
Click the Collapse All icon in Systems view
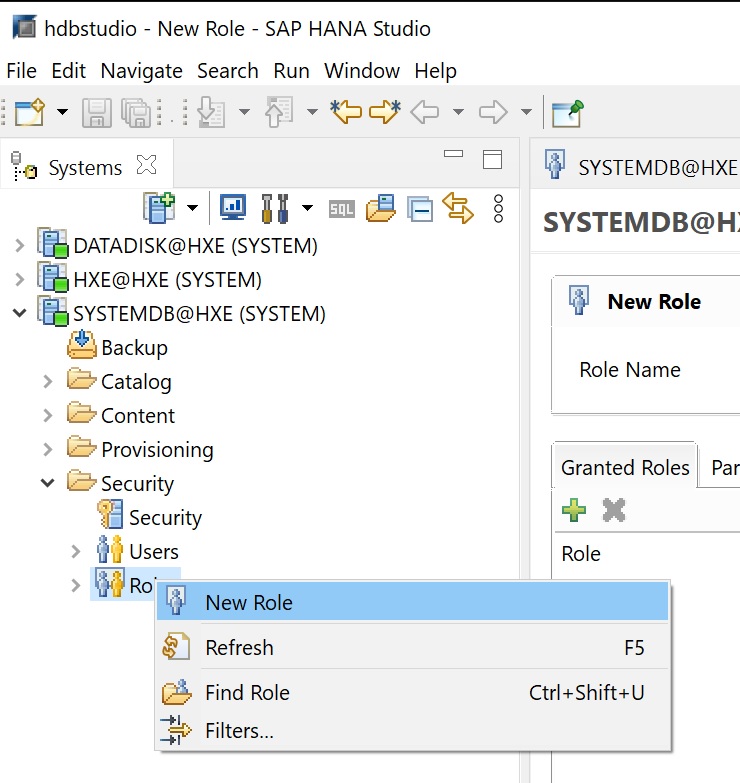point(420,209)
